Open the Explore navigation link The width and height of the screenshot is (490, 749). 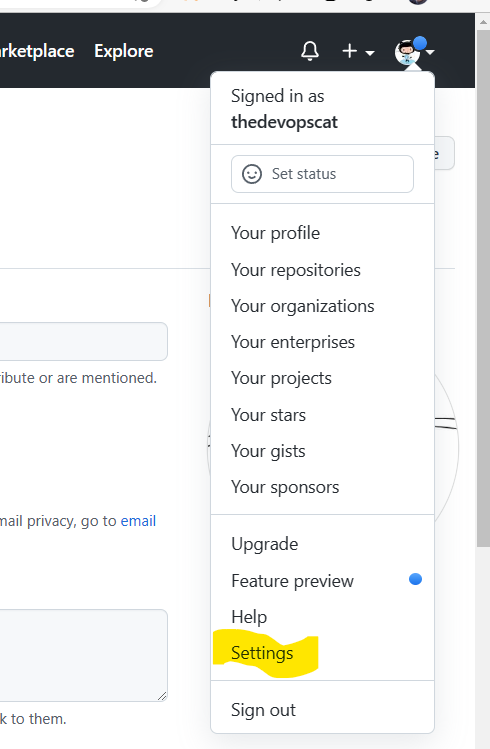point(124,51)
